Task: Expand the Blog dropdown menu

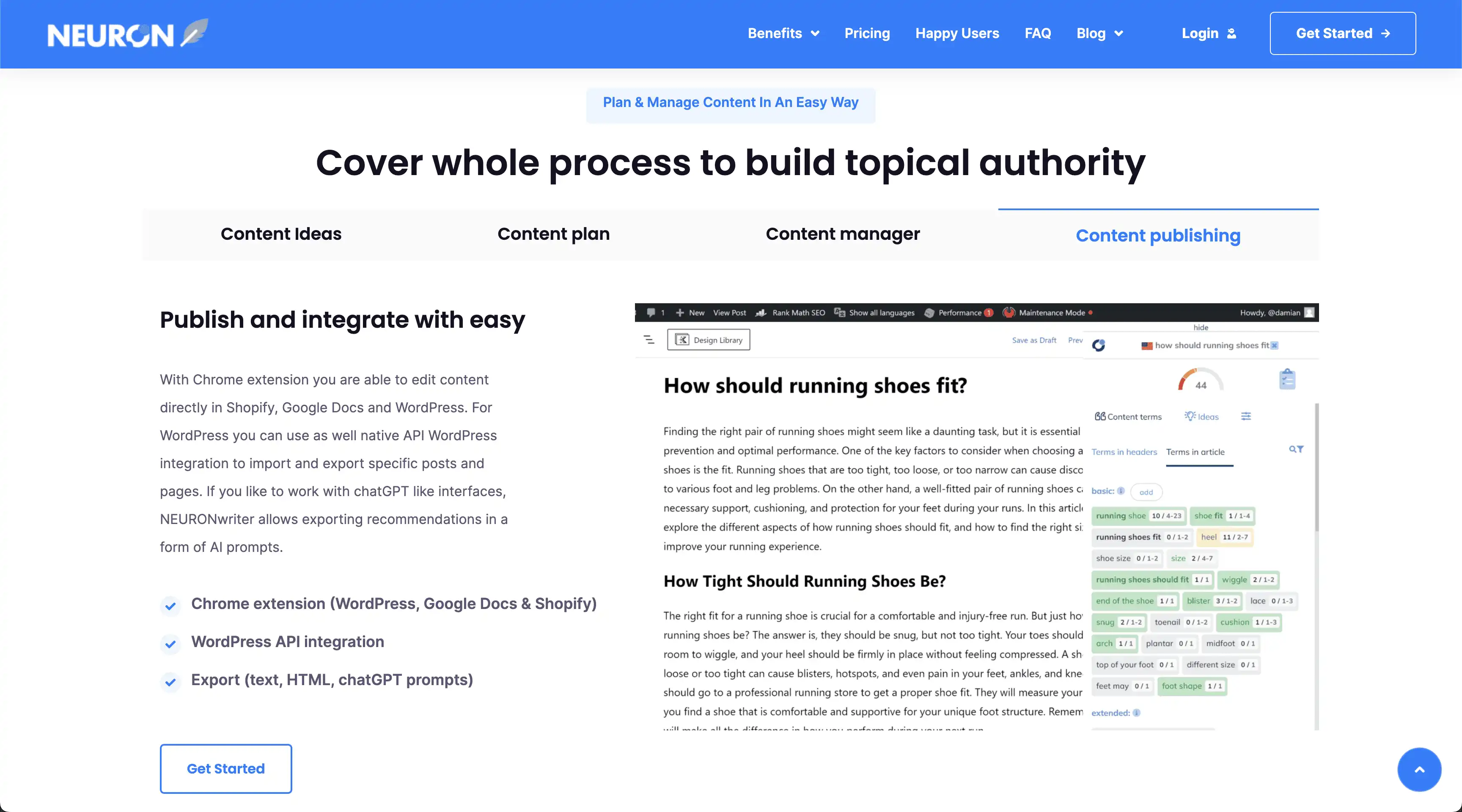Action: [1099, 33]
